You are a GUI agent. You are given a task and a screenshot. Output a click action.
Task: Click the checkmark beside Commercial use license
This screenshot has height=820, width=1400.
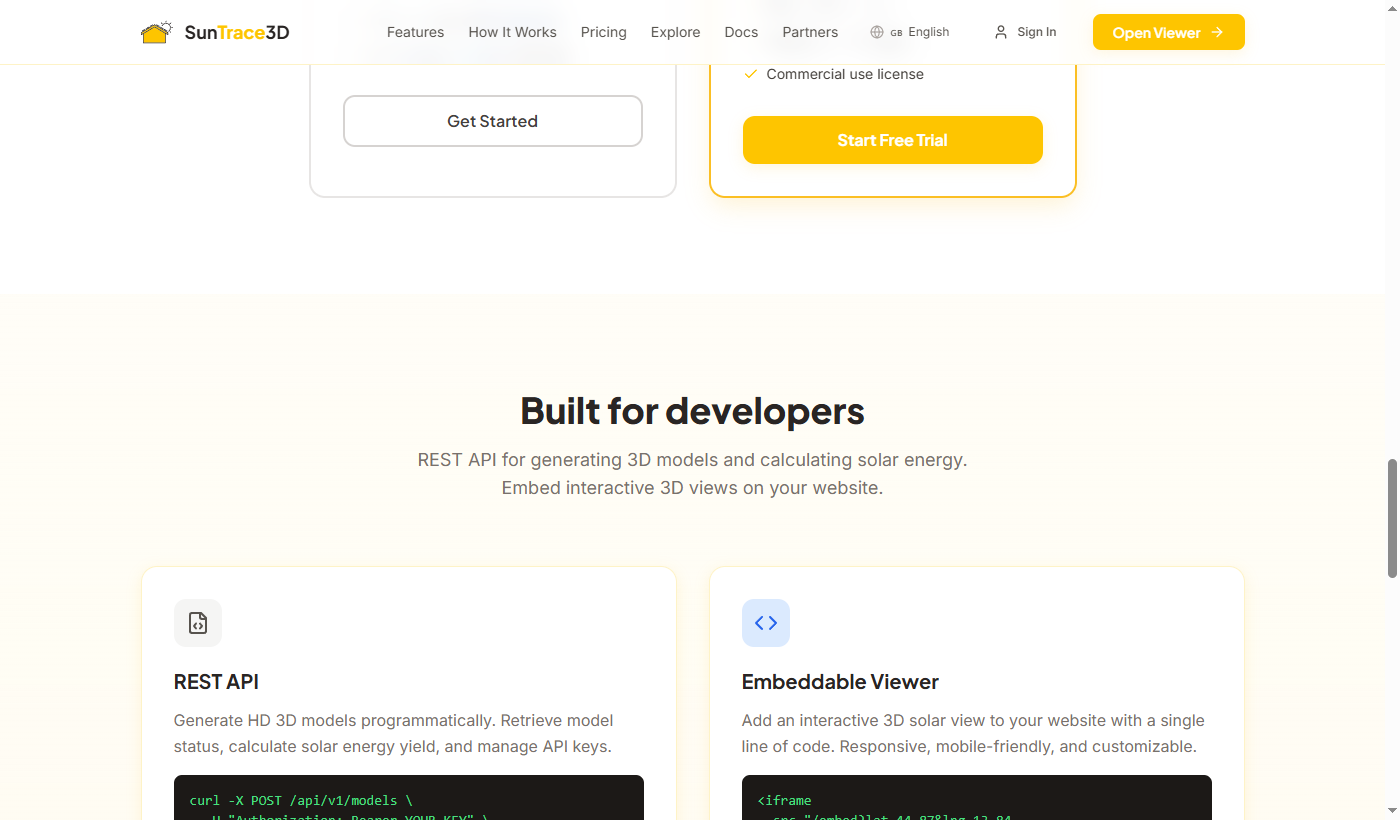(750, 73)
